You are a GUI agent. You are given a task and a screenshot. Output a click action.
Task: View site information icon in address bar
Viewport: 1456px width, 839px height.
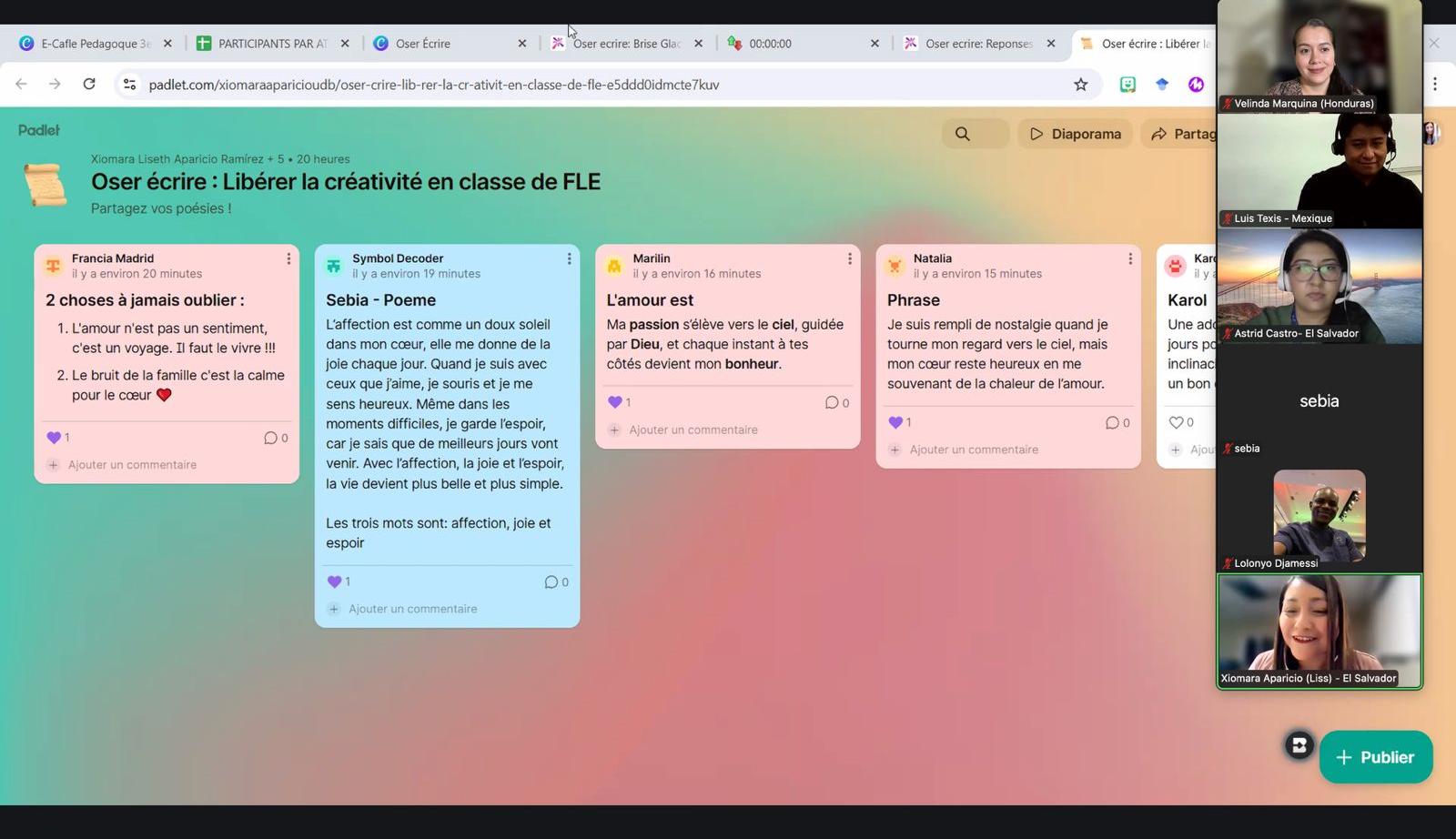tap(129, 85)
